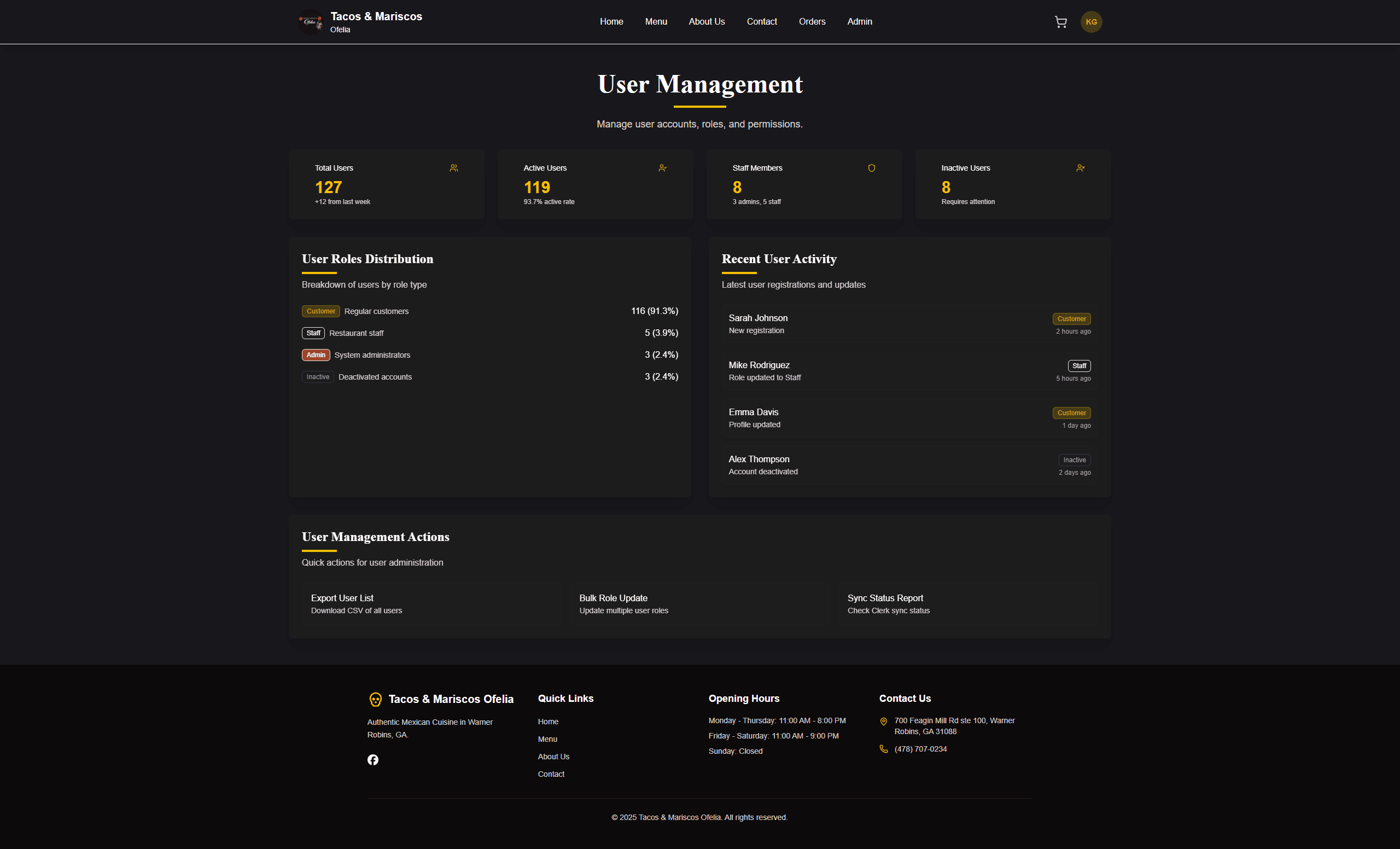Click the footer phone icon
This screenshot has height=849, width=1400.
[x=884, y=749]
